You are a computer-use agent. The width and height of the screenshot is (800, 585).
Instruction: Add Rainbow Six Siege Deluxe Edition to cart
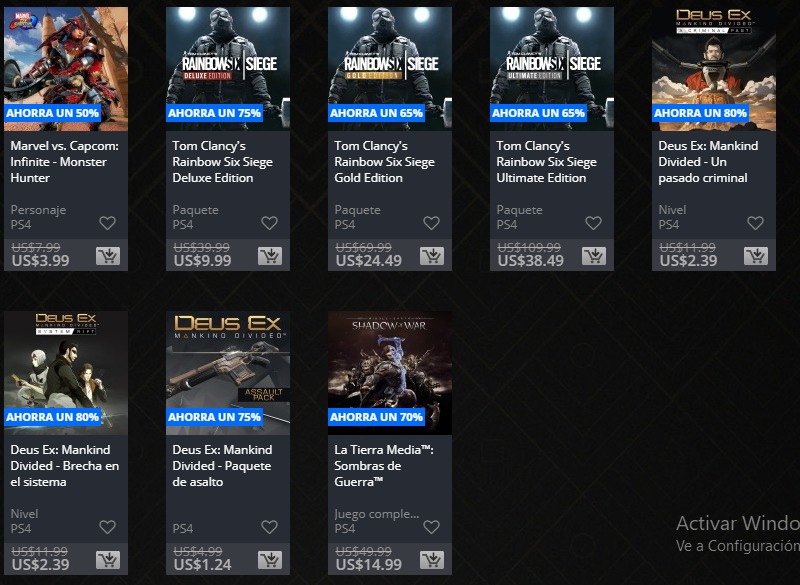click(270, 256)
